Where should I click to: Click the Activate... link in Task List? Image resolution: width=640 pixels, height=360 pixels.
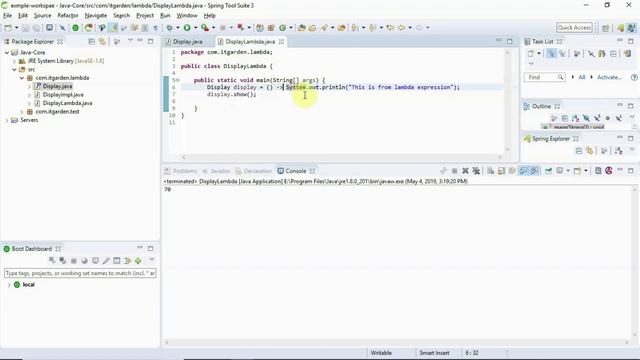pyautogui.click(x=609, y=77)
